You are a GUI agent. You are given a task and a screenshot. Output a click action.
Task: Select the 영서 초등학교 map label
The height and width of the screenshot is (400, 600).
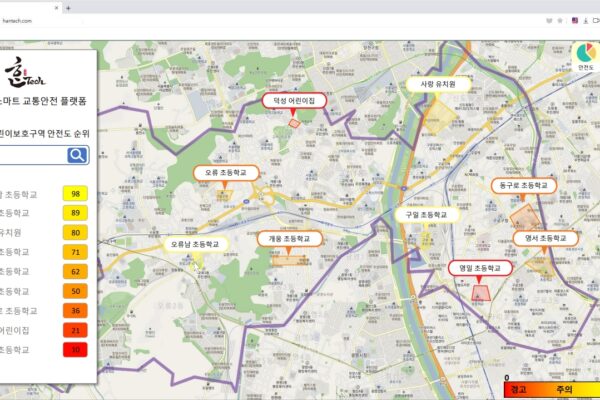pyautogui.click(x=546, y=238)
